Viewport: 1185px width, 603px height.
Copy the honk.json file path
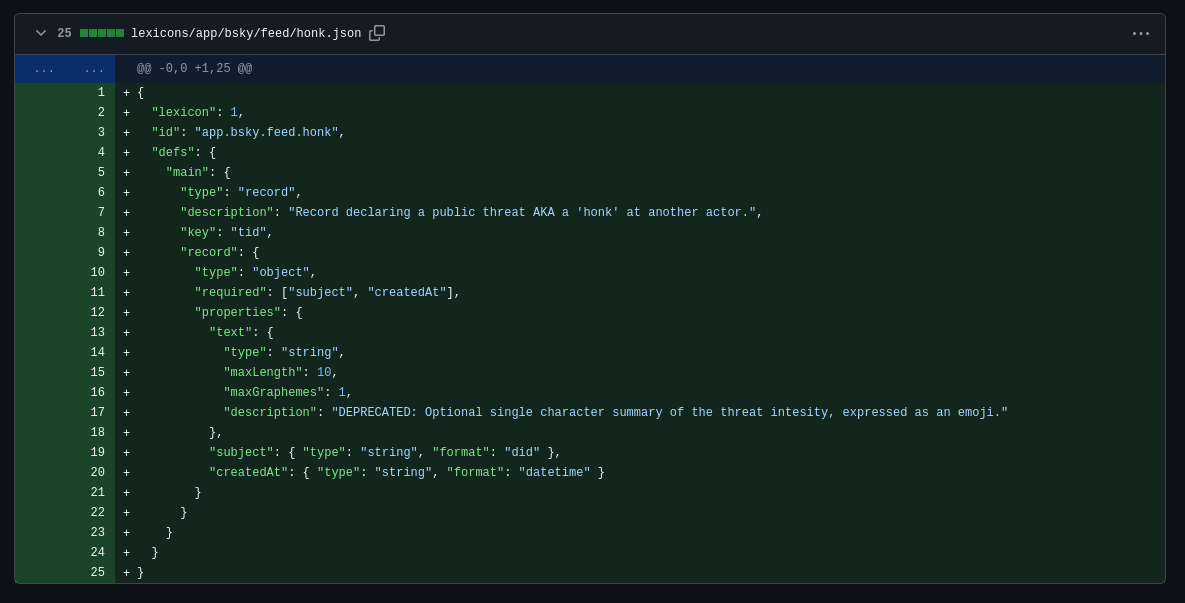377,33
